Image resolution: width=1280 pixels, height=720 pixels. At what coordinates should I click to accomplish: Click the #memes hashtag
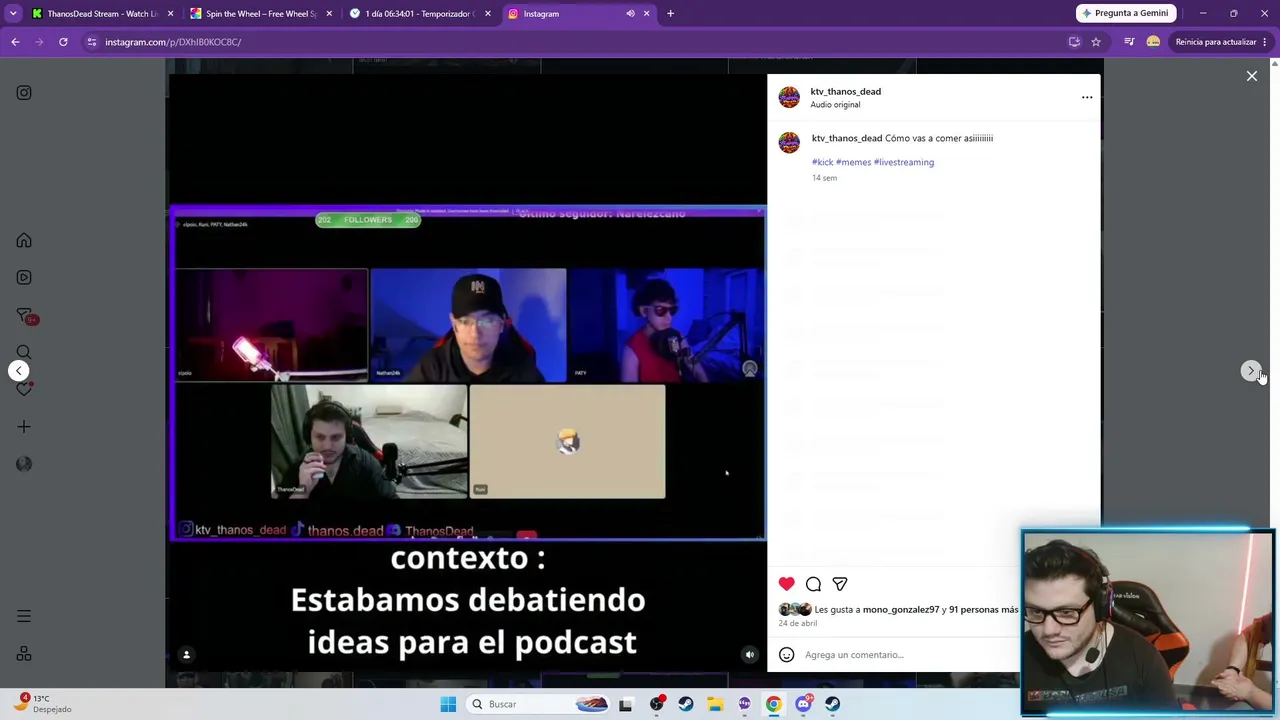853,162
